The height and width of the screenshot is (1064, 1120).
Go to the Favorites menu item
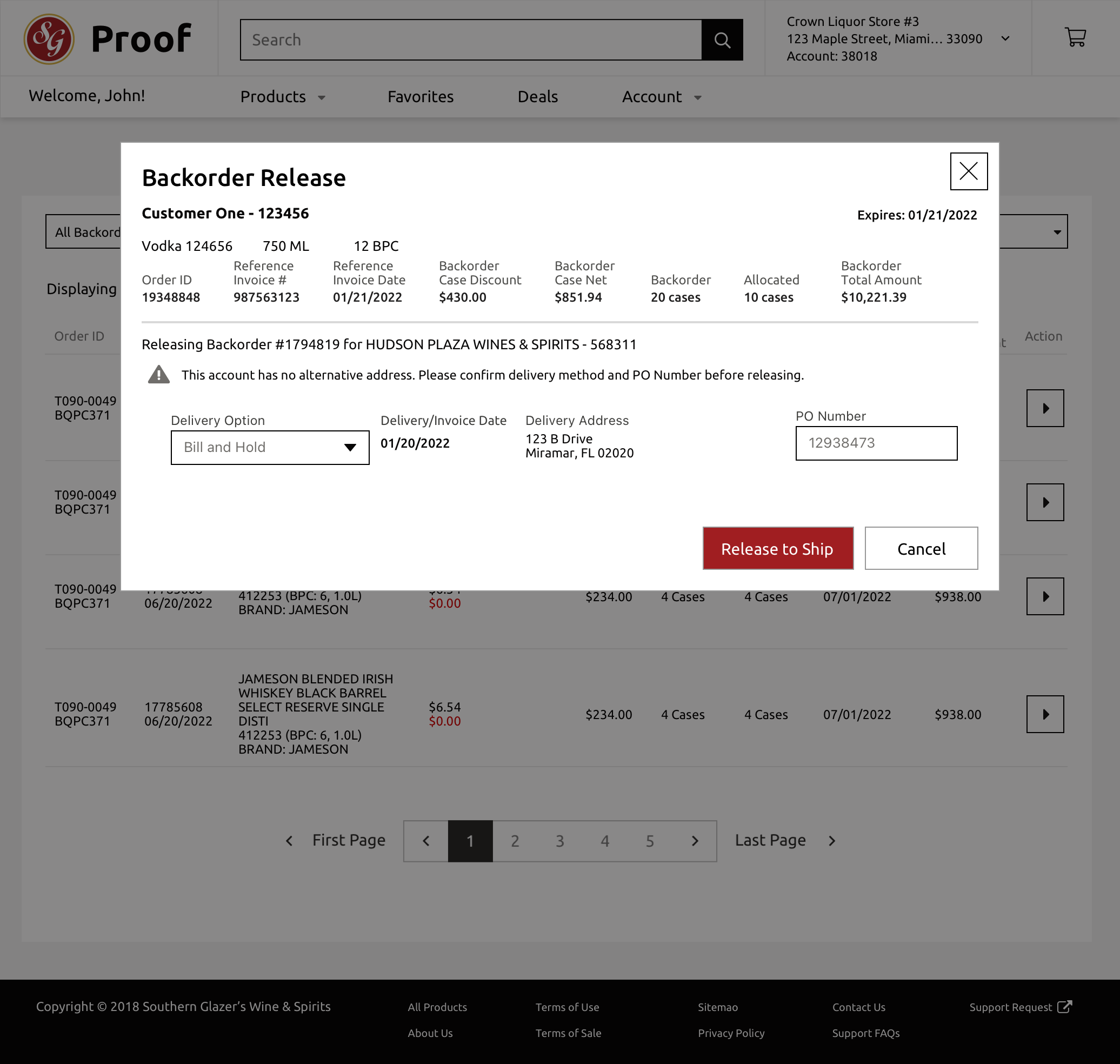[420, 97]
